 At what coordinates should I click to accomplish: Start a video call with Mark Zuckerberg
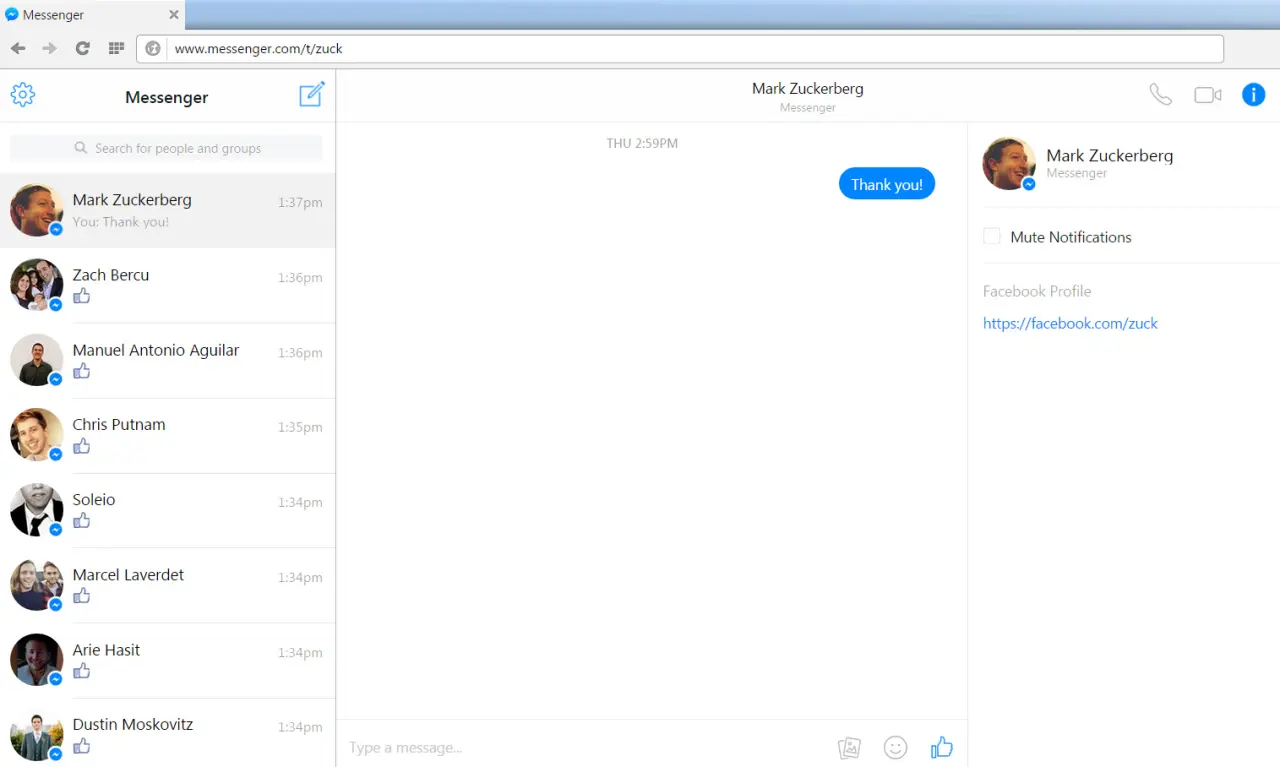click(1207, 94)
